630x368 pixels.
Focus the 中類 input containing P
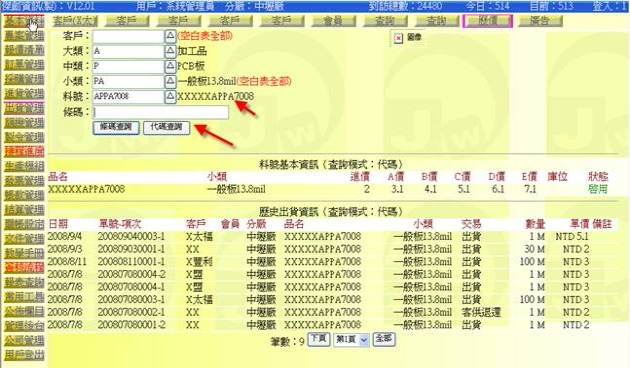(128, 66)
